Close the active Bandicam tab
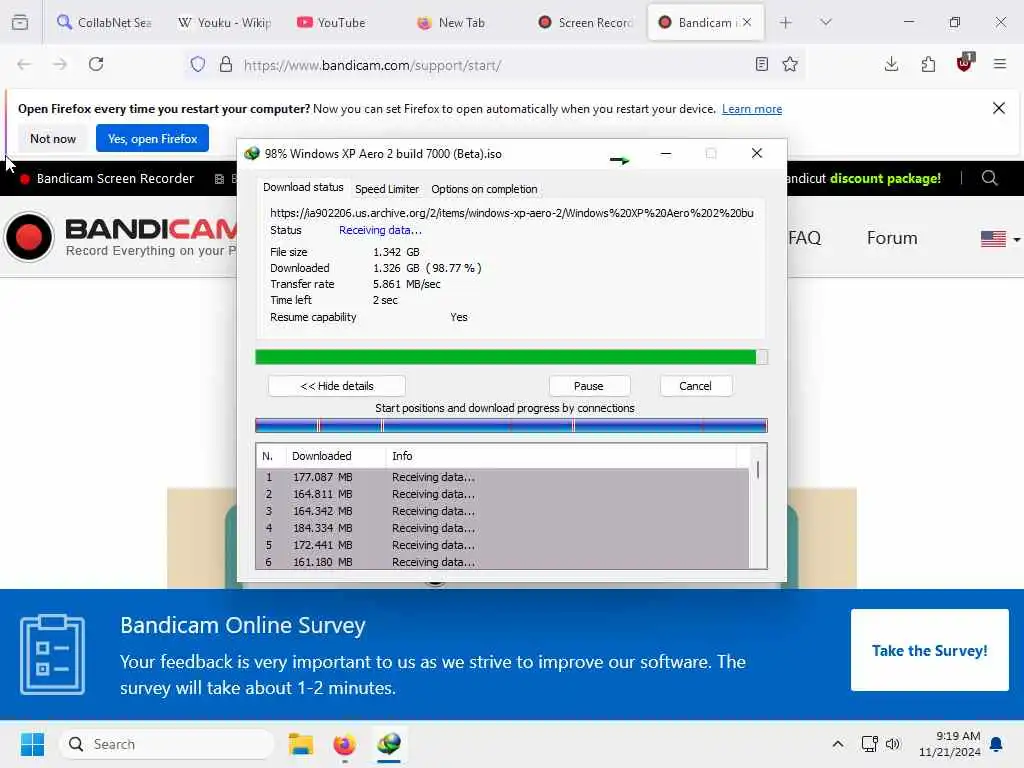 (x=747, y=22)
